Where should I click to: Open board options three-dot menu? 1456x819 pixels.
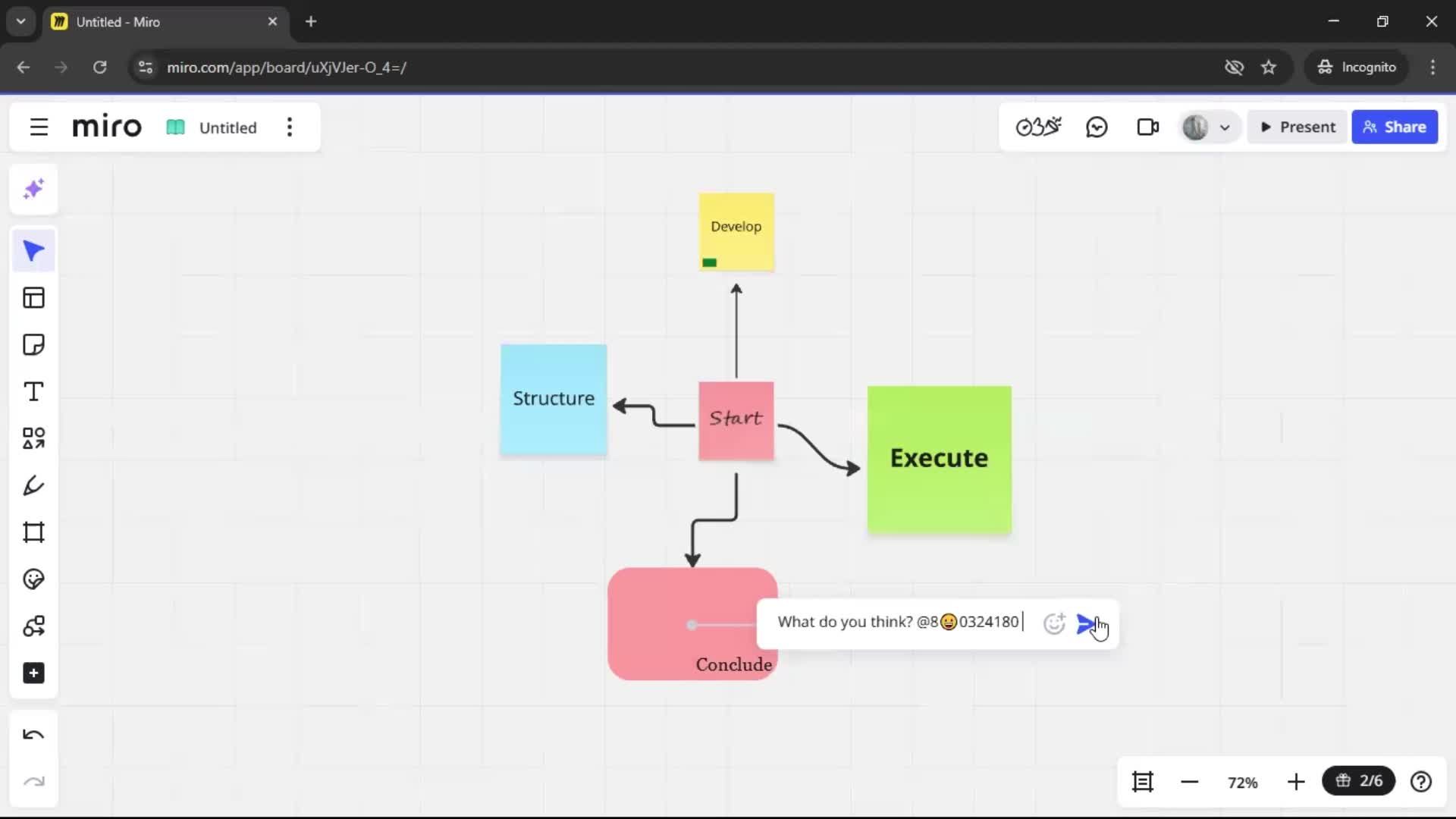click(x=290, y=127)
